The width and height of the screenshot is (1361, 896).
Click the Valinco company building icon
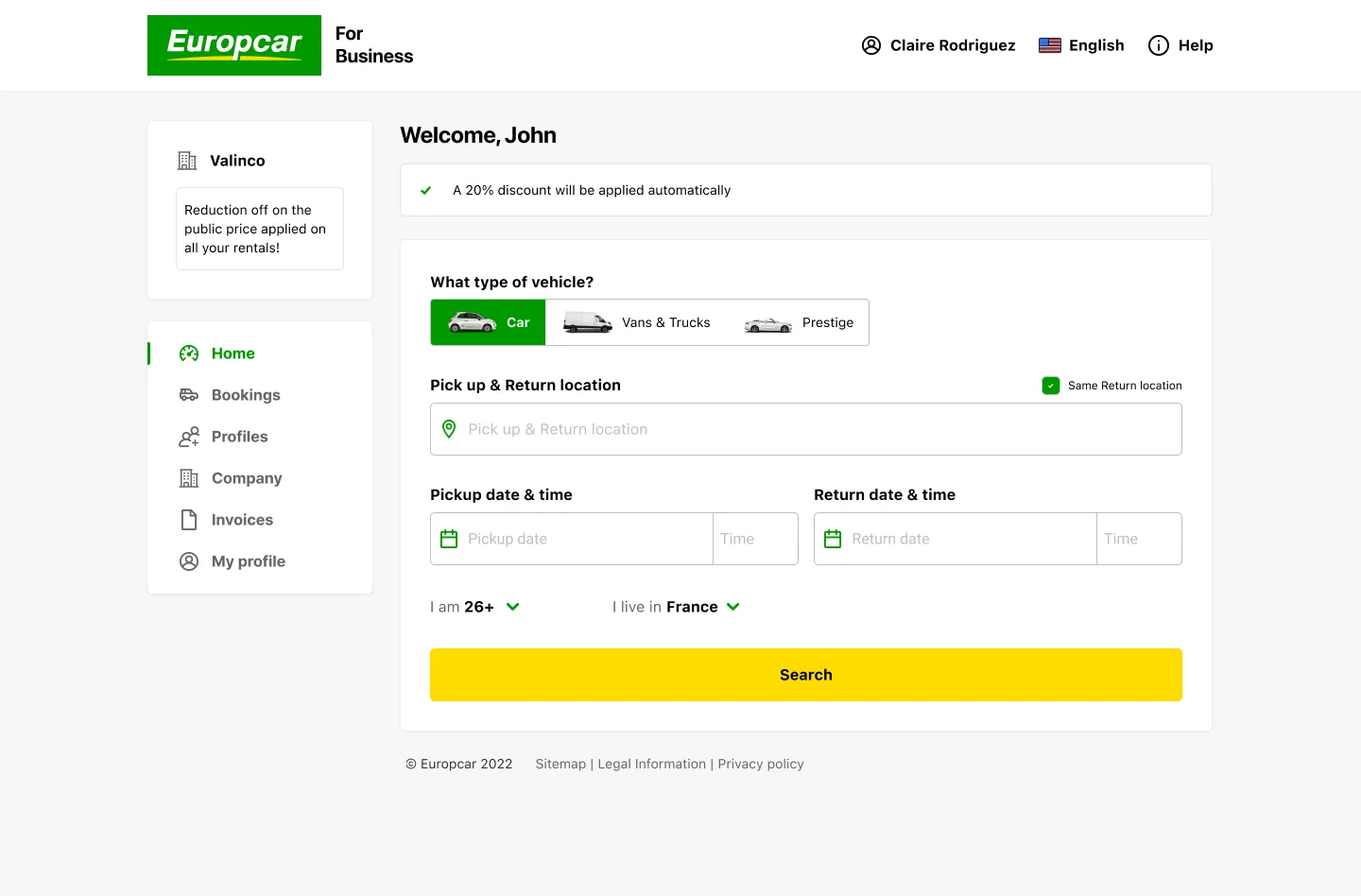pyautogui.click(x=187, y=161)
